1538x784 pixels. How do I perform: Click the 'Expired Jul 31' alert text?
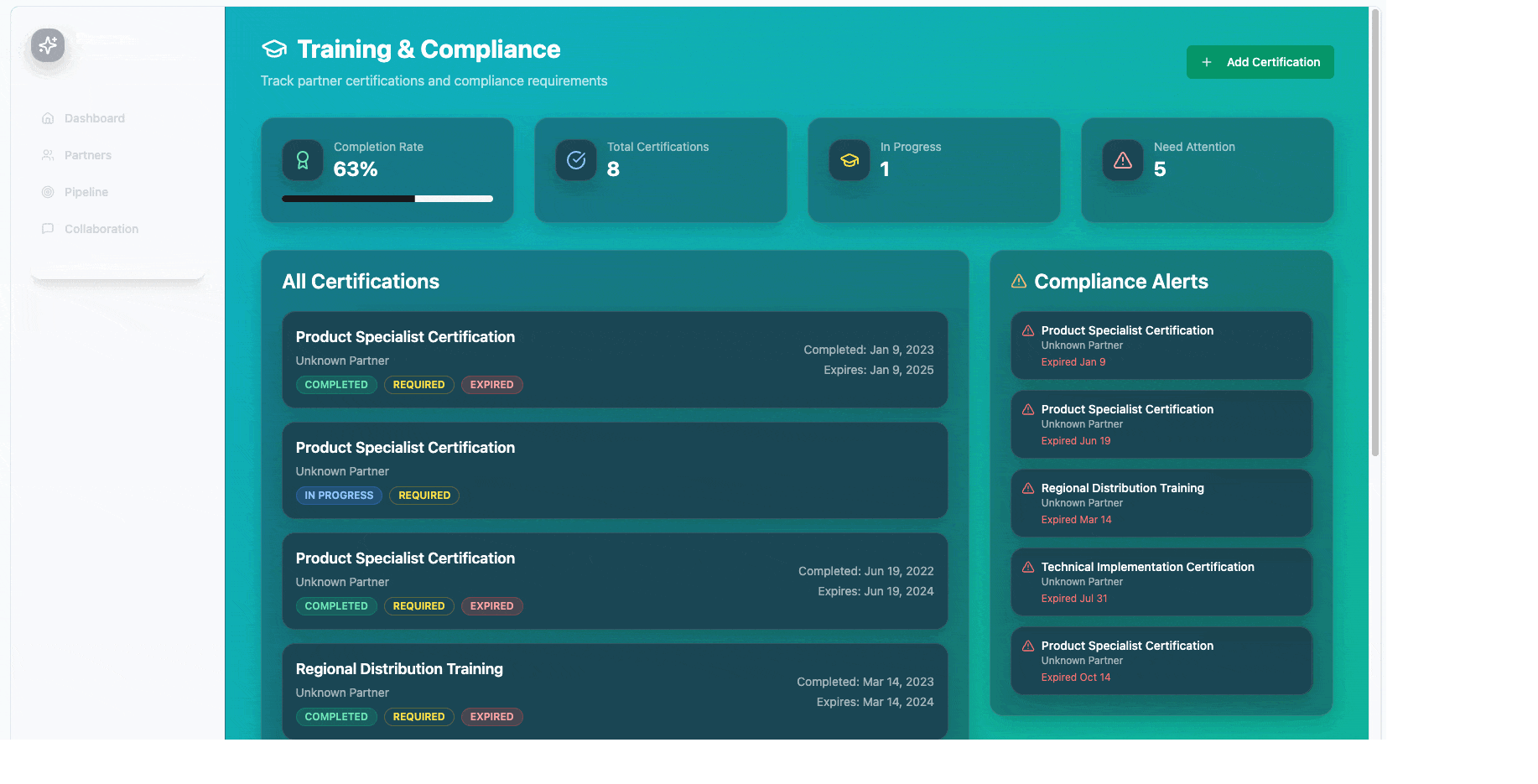1074,599
